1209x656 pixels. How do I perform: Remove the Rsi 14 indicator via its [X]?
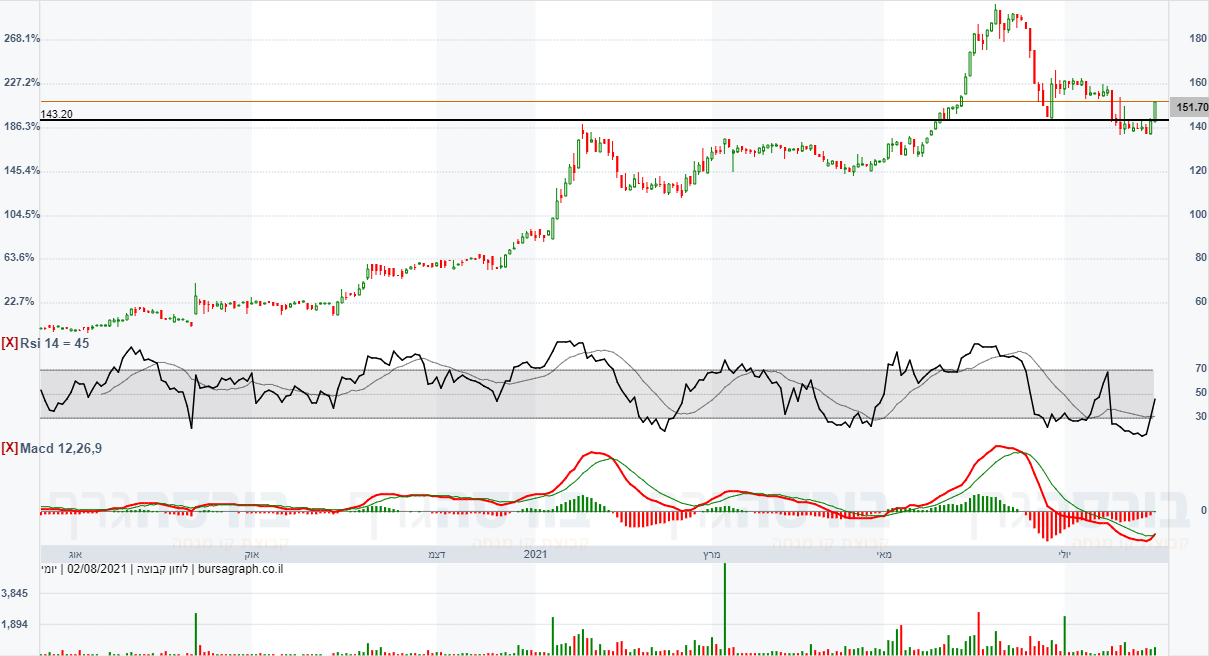pos(10,343)
